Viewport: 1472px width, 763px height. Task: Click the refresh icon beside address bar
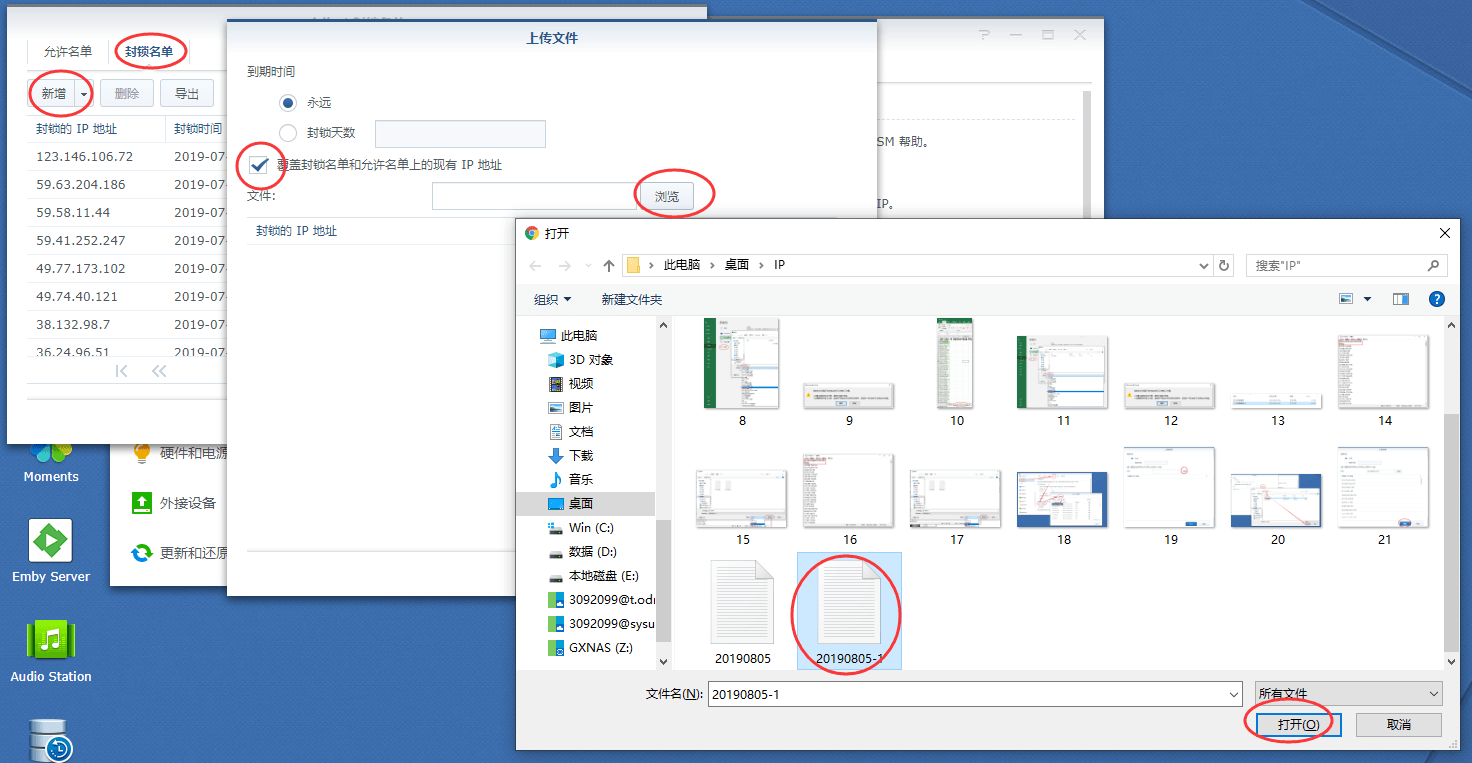(1224, 266)
